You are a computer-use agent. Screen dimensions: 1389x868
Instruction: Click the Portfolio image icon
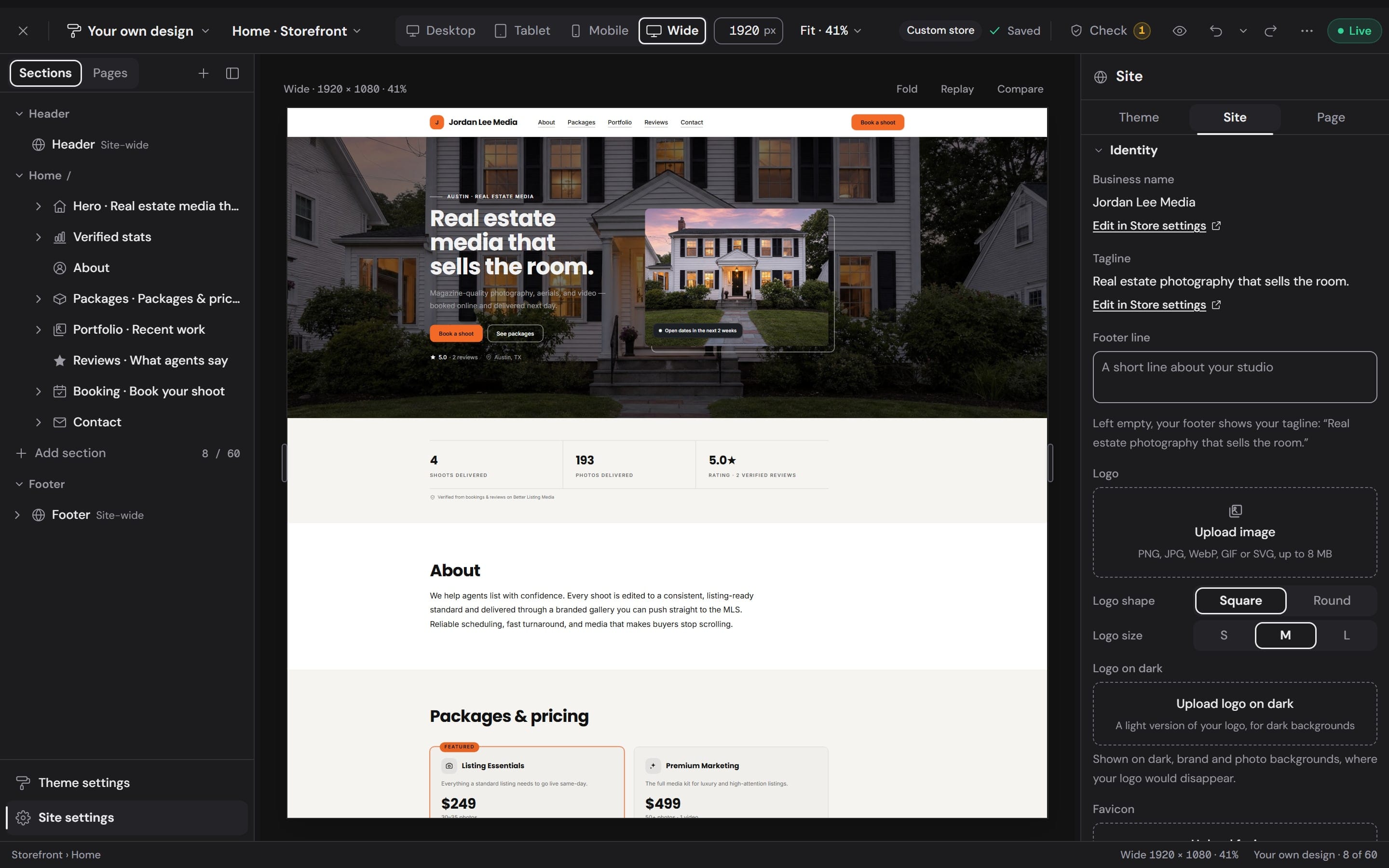pos(60,330)
